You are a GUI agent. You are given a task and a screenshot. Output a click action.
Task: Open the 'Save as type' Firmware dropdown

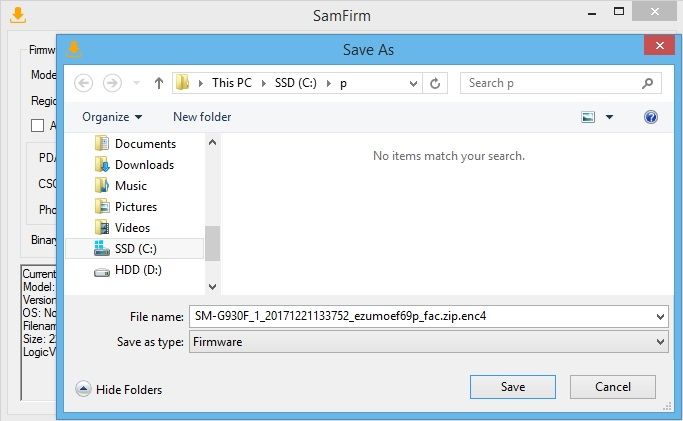point(429,342)
